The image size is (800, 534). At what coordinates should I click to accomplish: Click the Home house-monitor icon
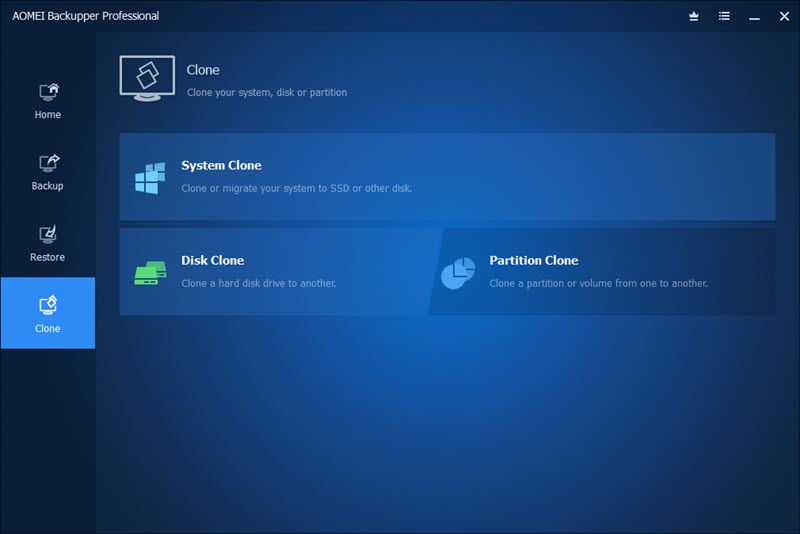tap(49, 92)
